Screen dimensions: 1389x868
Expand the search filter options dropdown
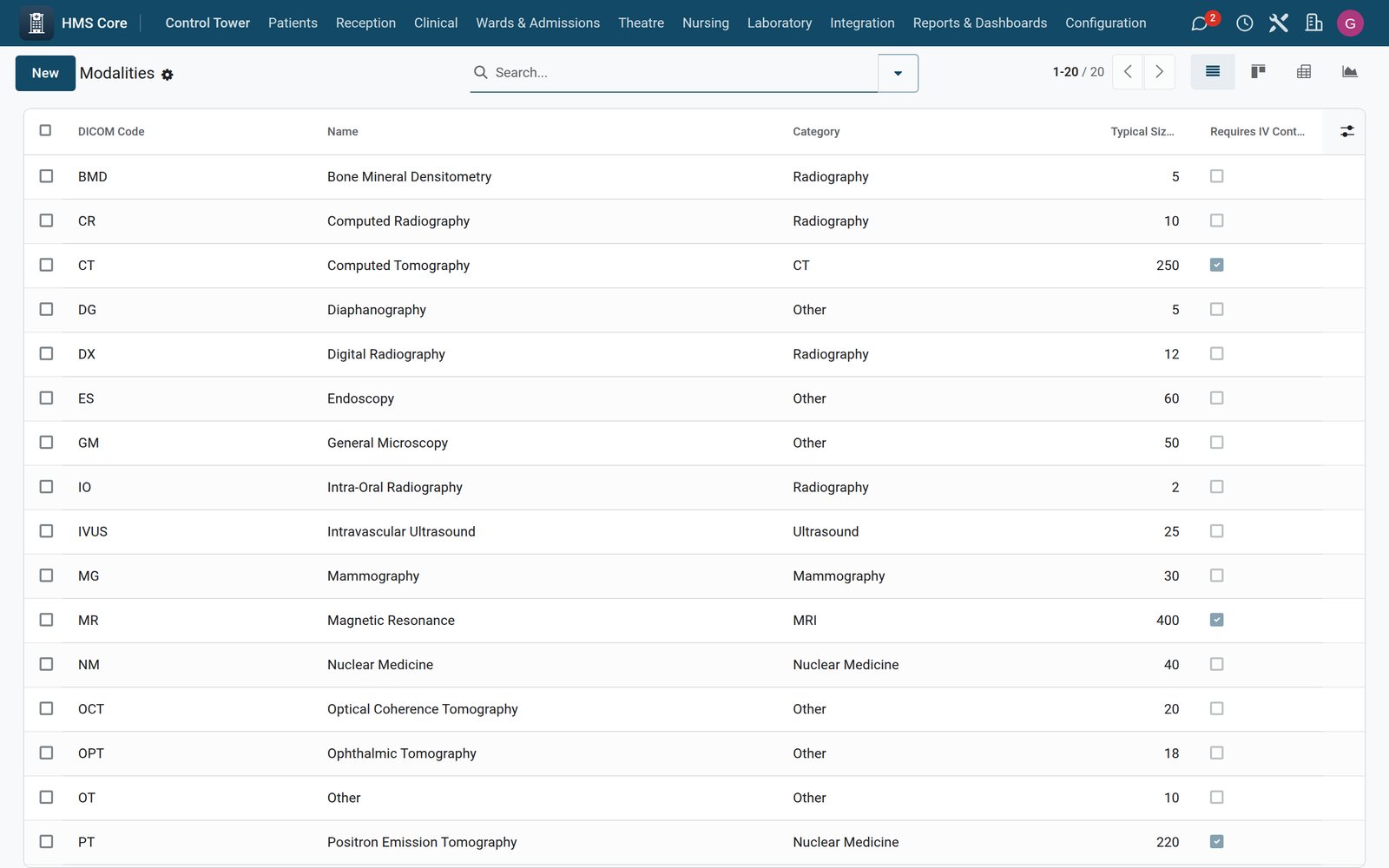point(898,73)
